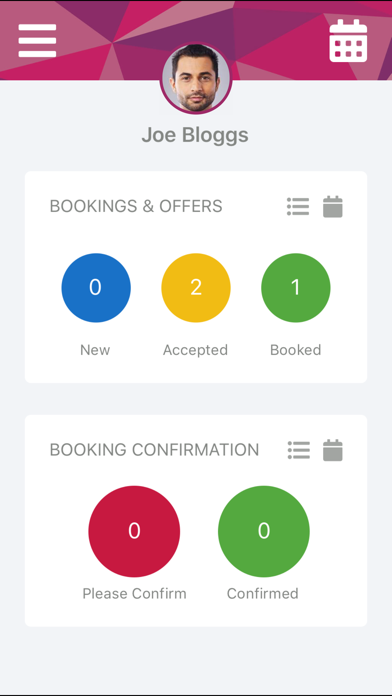Select the Booked label
The width and height of the screenshot is (392, 696).
pyautogui.click(x=296, y=350)
